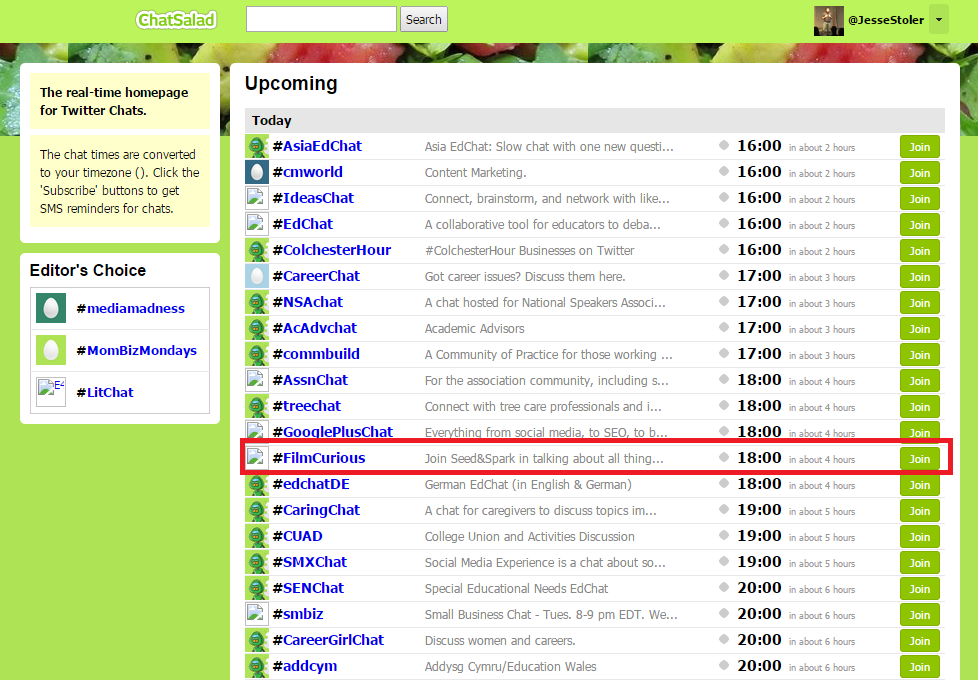This screenshot has width=978, height=680.
Task: Click the #CaringChat avatar icon
Action: 257,510
